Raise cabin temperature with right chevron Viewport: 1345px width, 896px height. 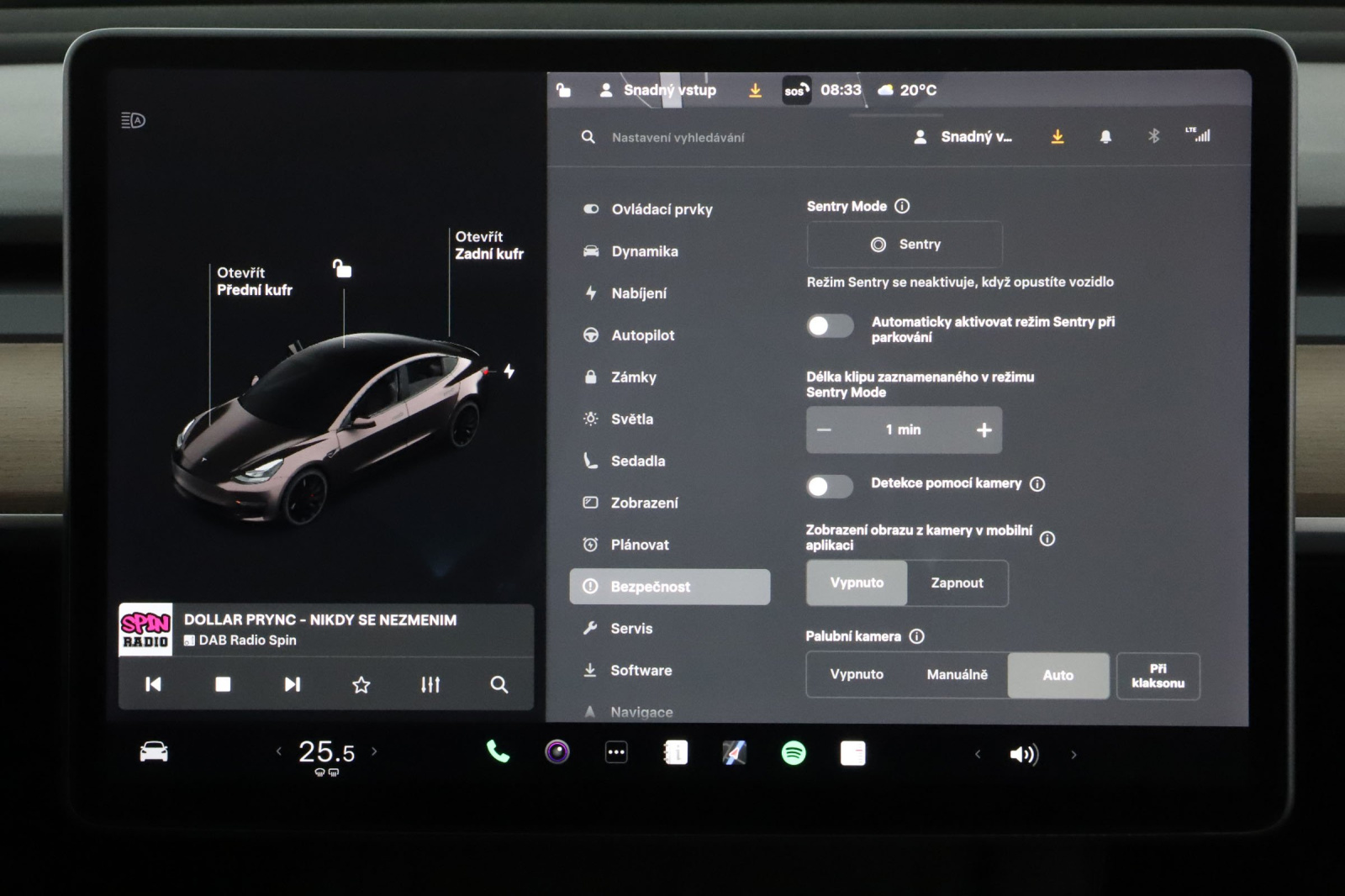375,751
